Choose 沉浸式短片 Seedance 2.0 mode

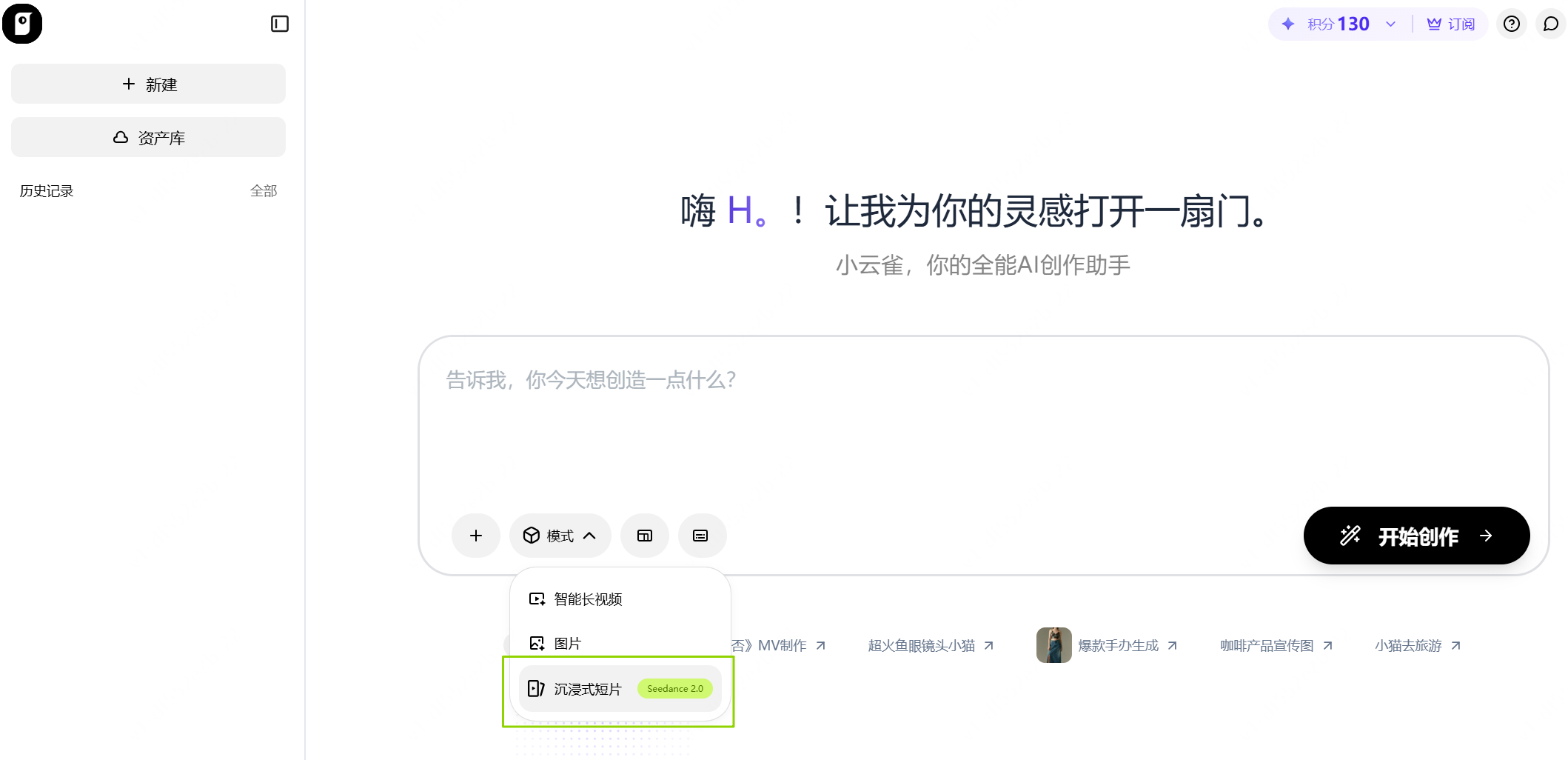[620, 689]
